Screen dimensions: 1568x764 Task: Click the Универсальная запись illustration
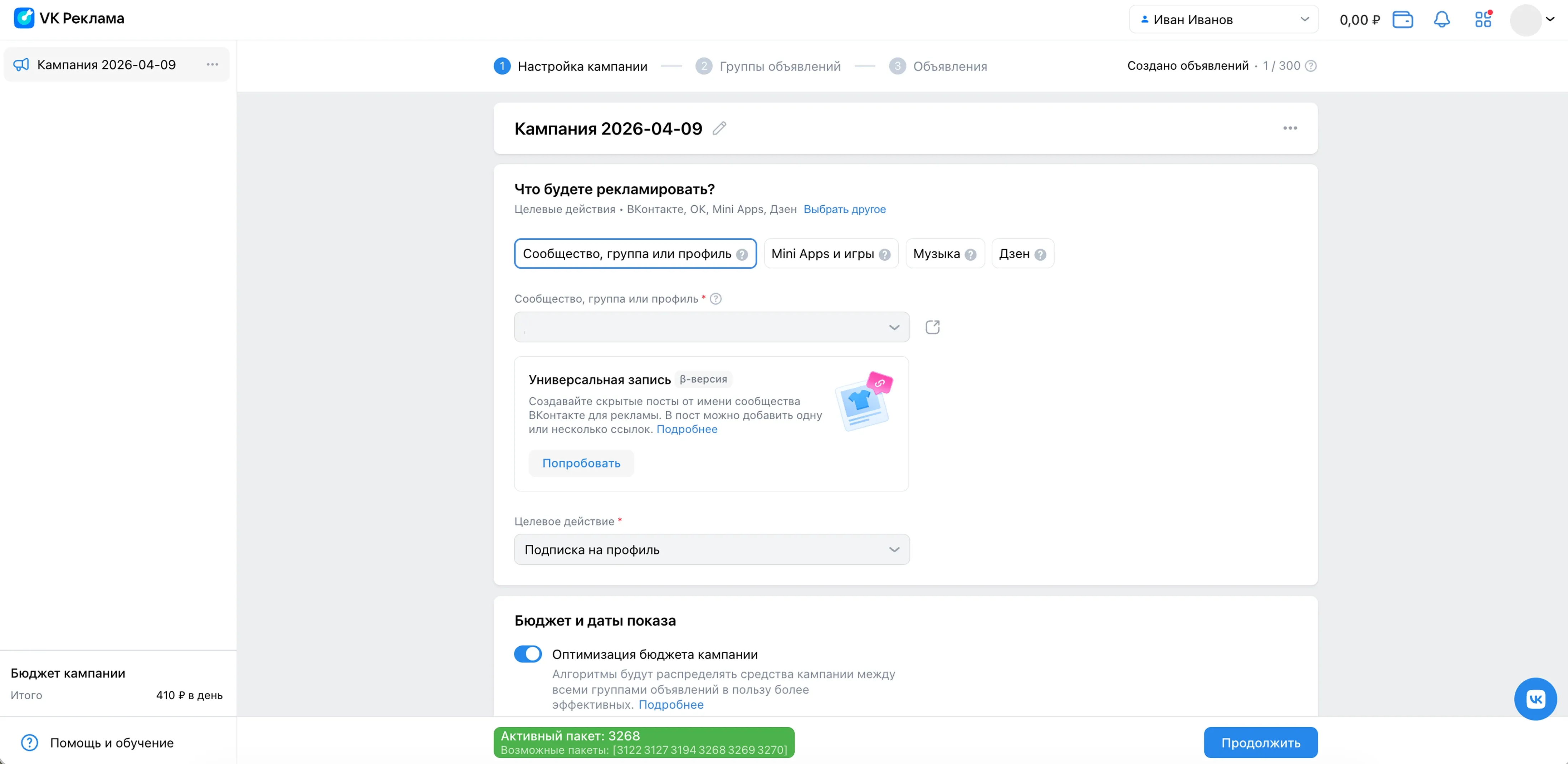point(864,402)
